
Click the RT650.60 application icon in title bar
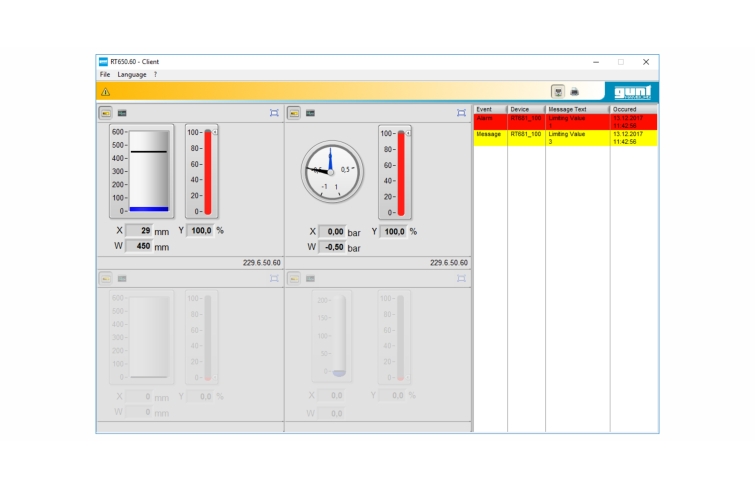(x=103, y=62)
